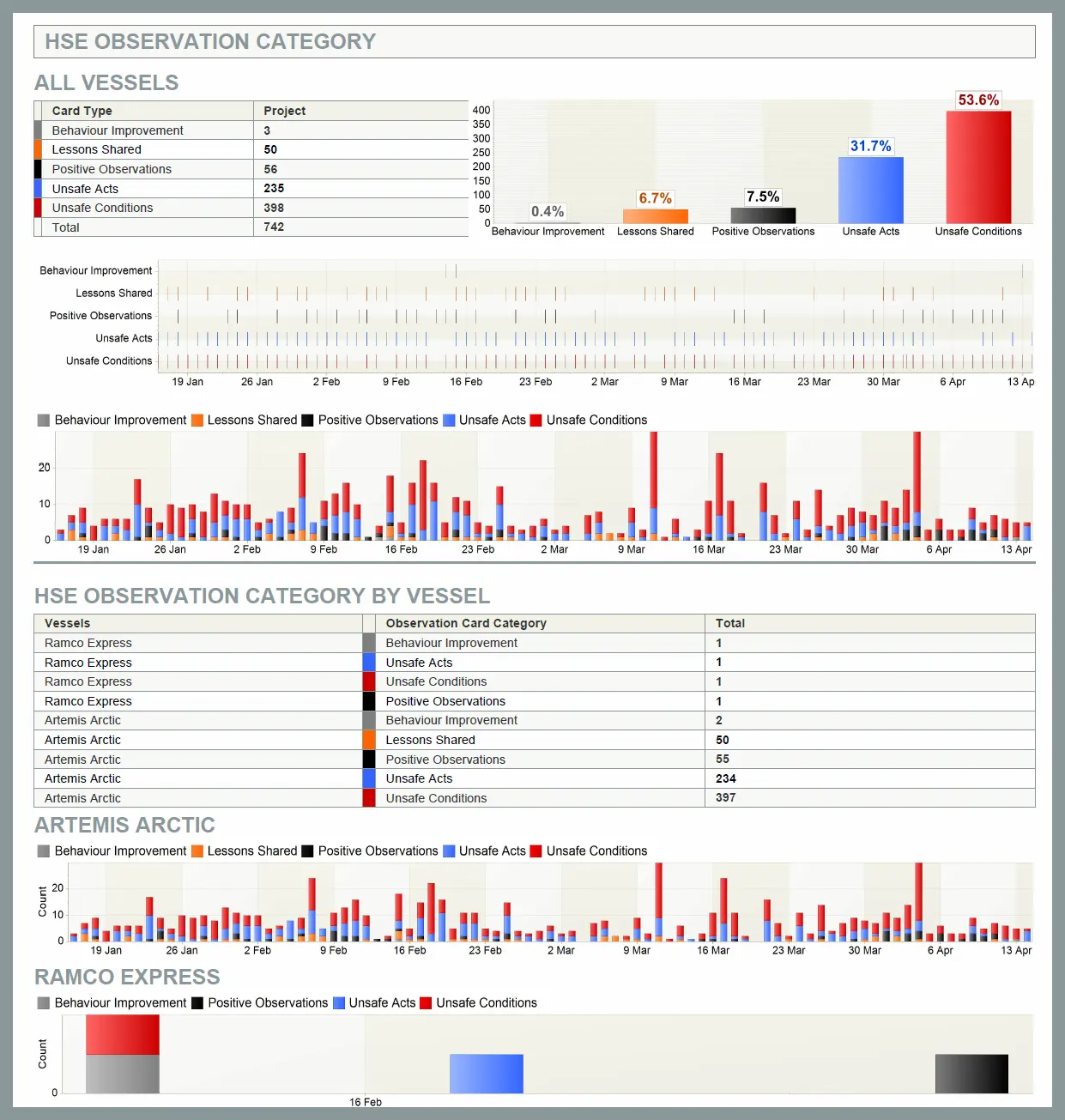1065x1120 pixels.
Task: Click HSE OBSERVATION CATEGORY BY VESSEL heading
Action: click(262, 596)
